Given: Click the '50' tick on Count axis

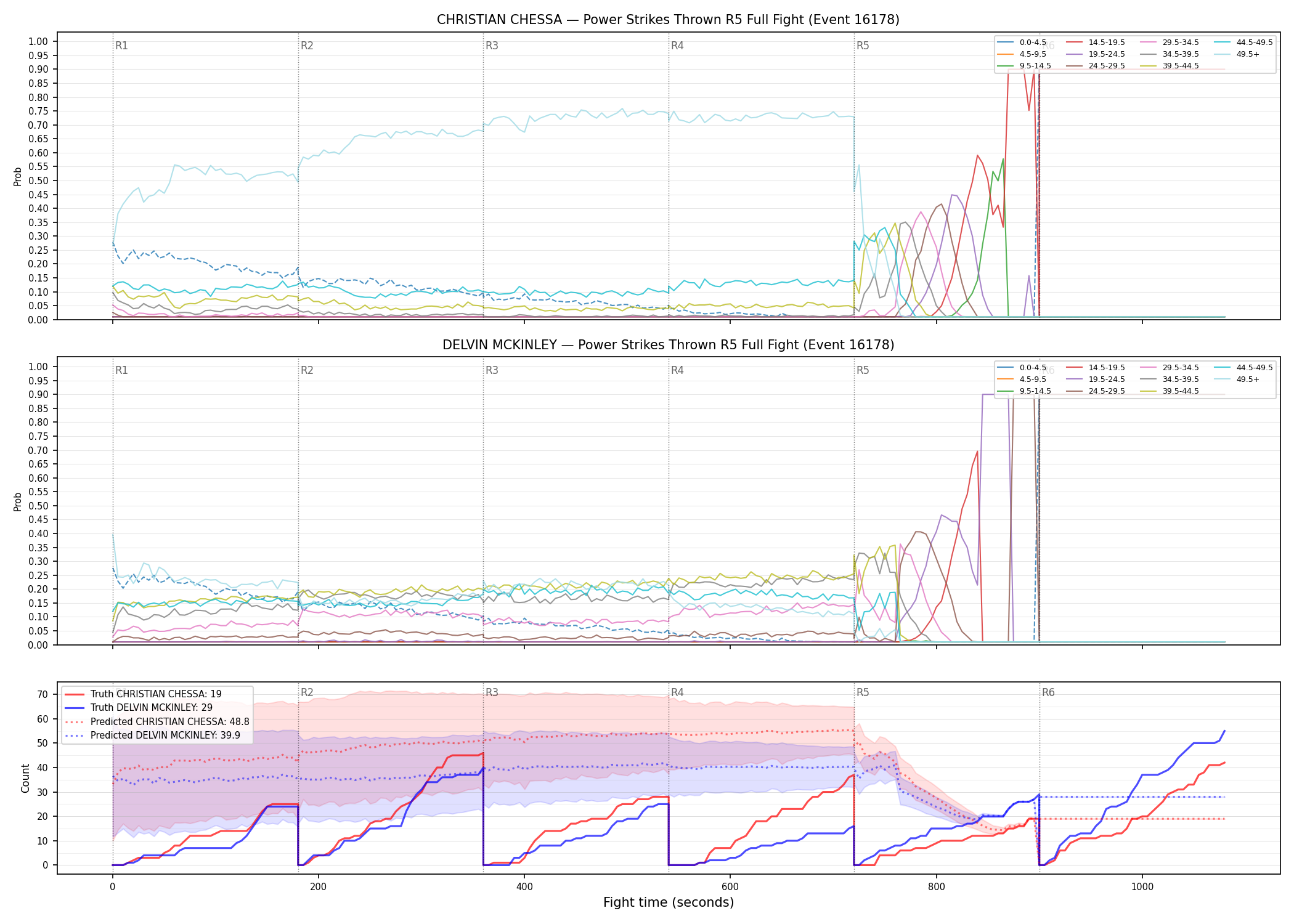Looking at the screenshot, I should (x=43, y=744).
